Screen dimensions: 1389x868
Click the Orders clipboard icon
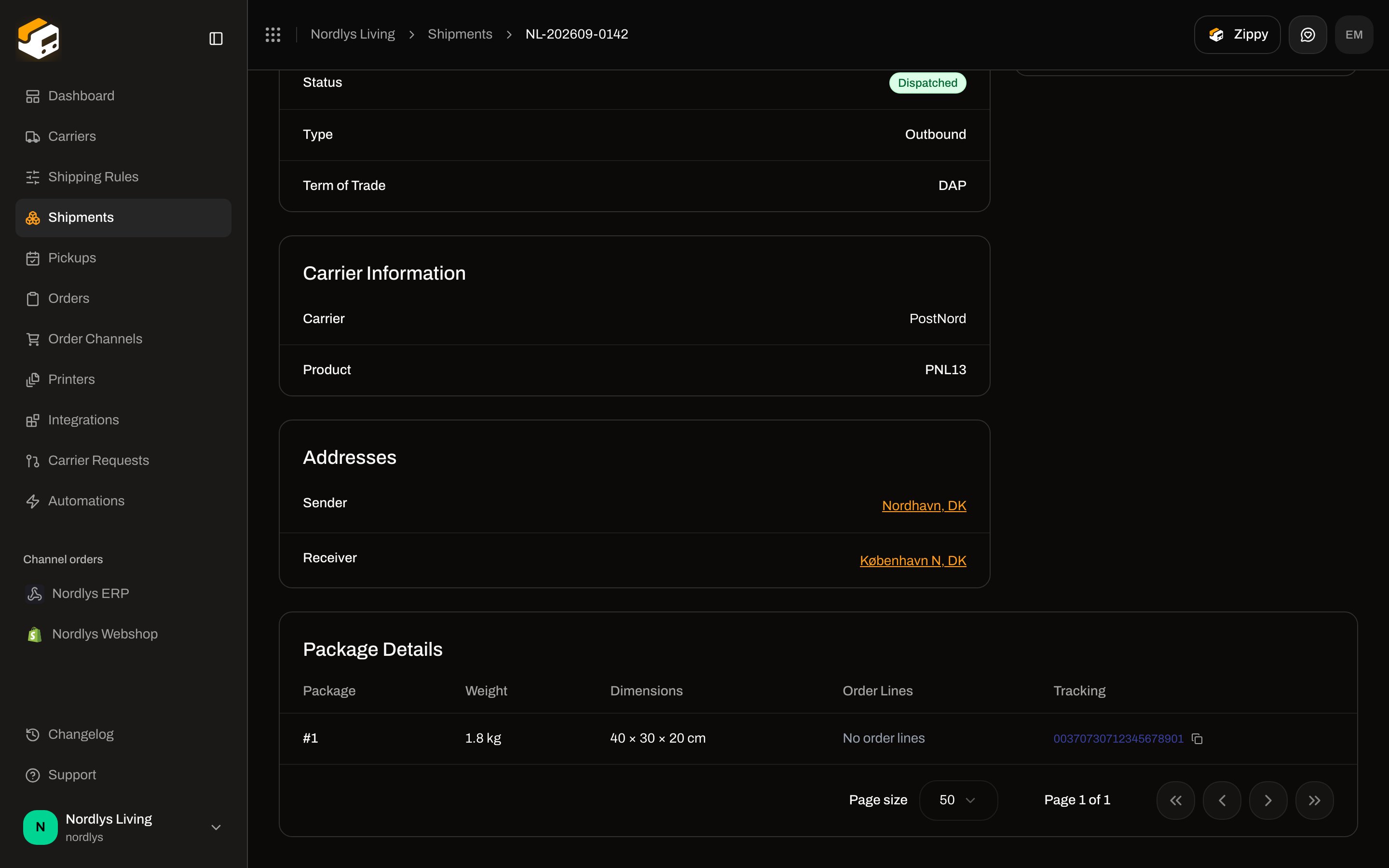pyautogui.click(x=33, y=299)
